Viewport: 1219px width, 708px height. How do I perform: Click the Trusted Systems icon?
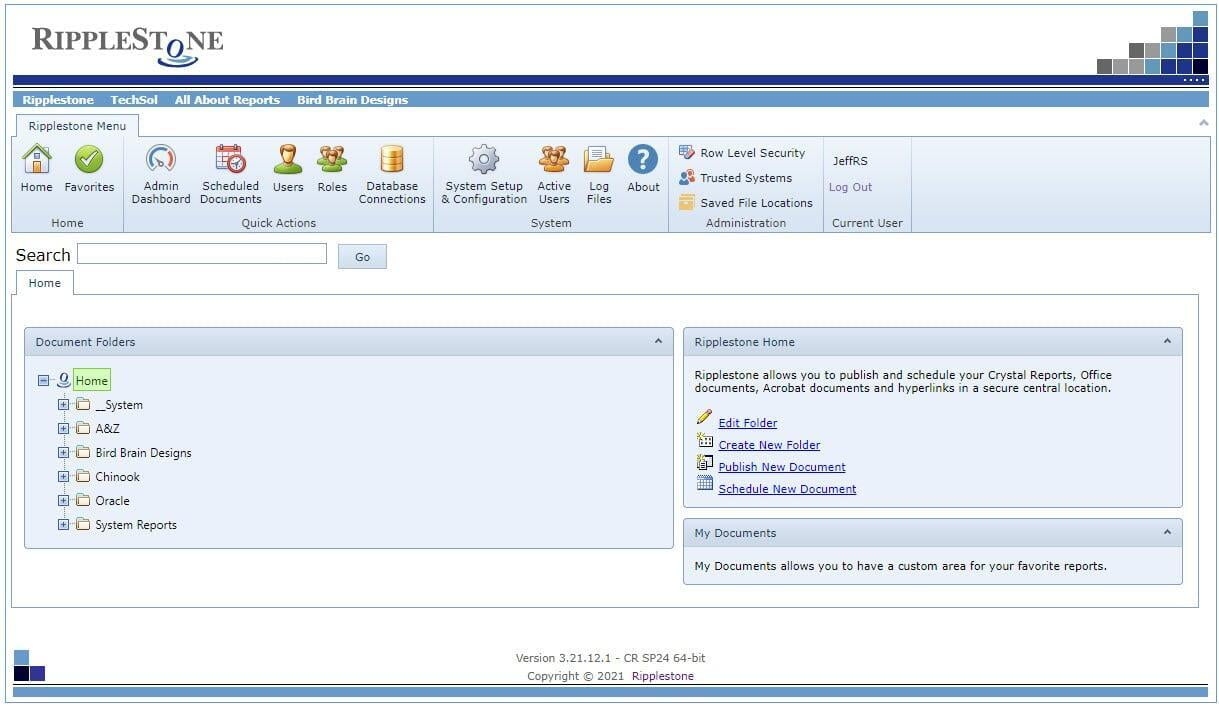(687, 177)
